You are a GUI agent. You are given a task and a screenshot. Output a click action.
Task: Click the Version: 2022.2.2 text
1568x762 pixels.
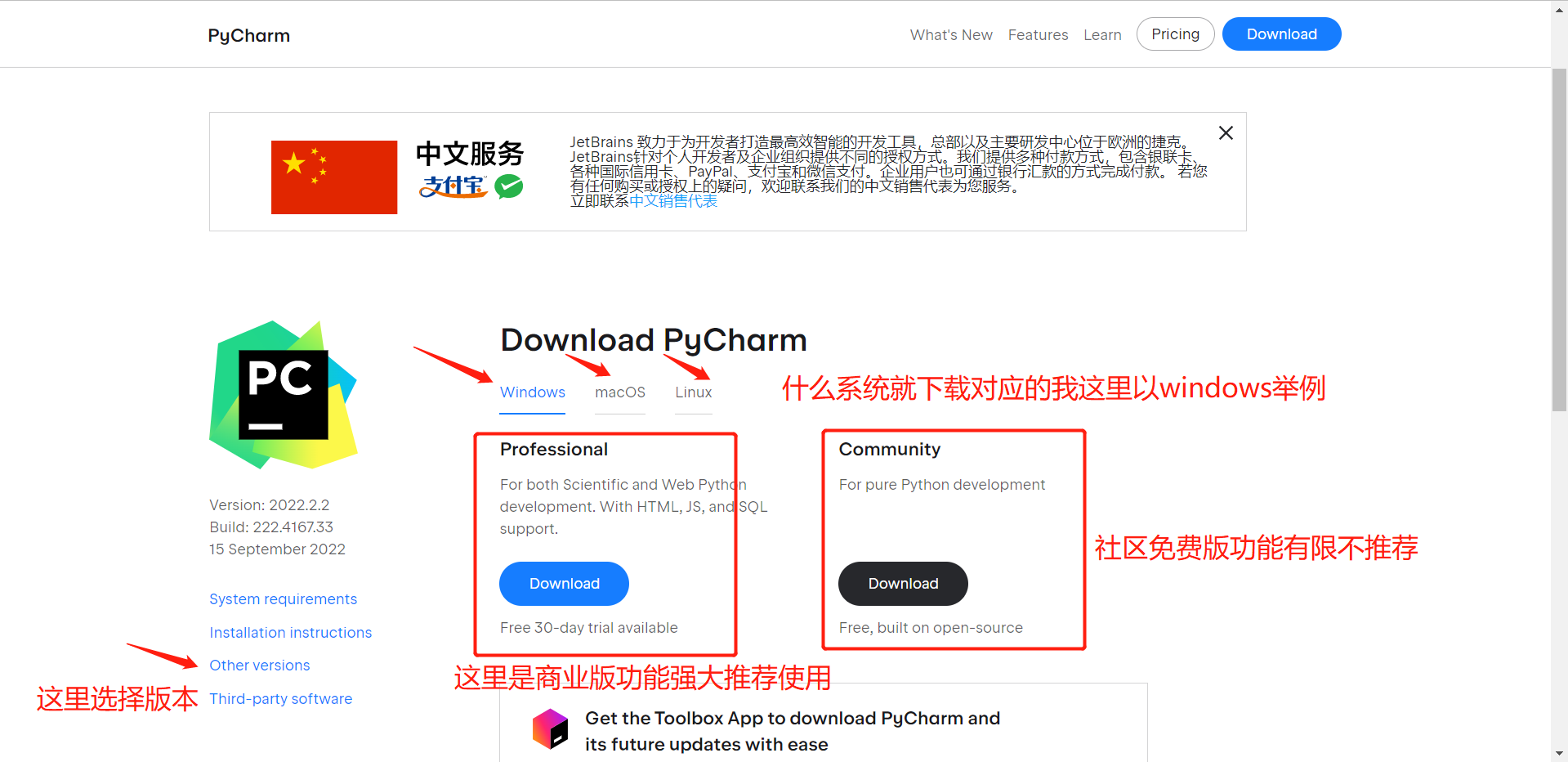pyautogui.click(x=269, y=505)
